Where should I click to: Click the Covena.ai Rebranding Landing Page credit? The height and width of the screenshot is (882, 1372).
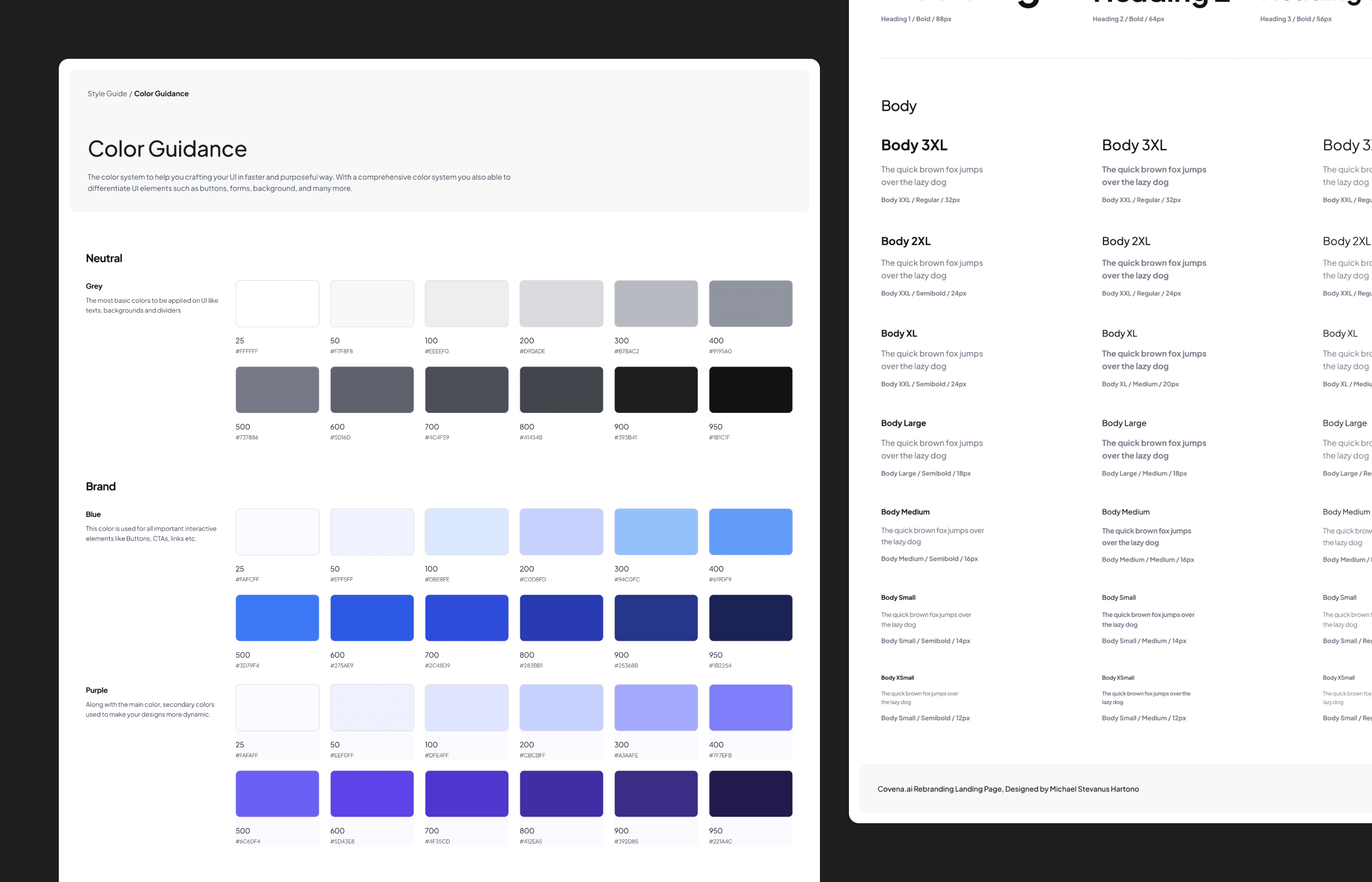(1008, 789)
